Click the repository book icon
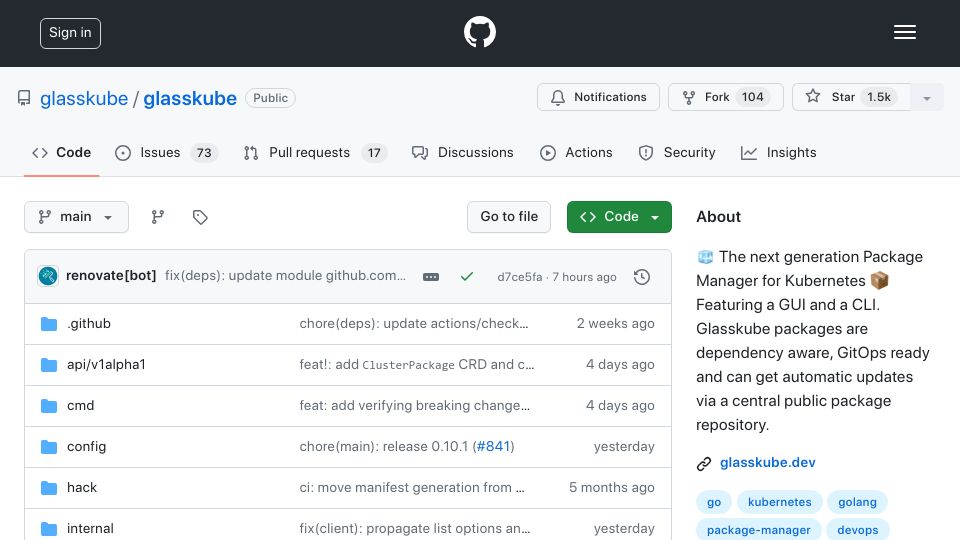The height and width of the screenshot is (540, 960). pyautogui.click(x=24, y=98)
